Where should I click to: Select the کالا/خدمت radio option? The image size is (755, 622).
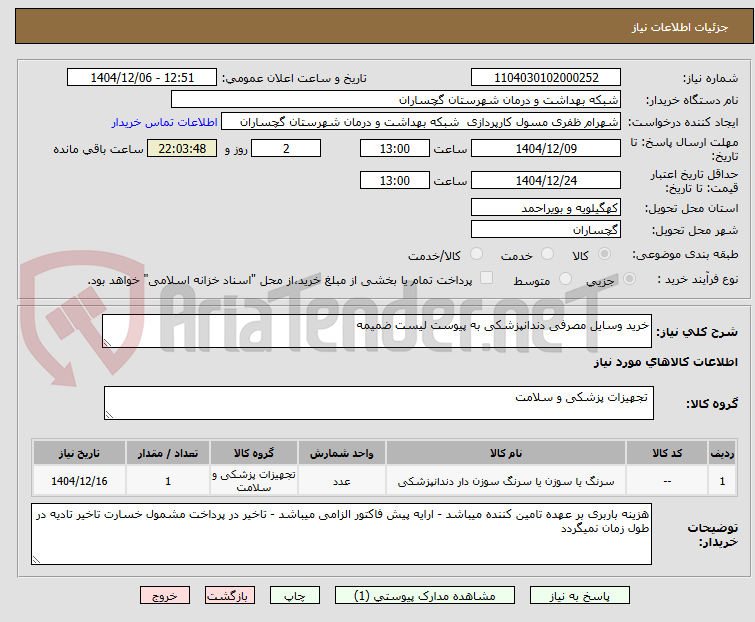coord(476,254)
